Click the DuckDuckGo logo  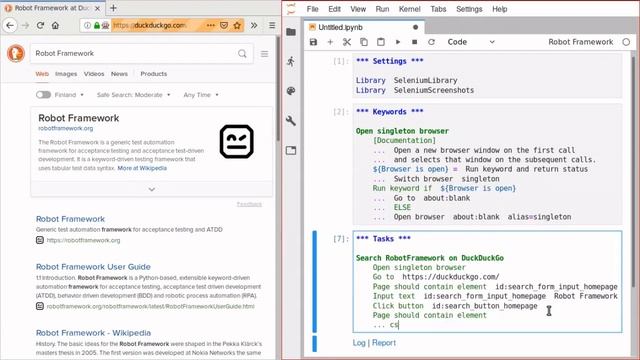[16, 53]
